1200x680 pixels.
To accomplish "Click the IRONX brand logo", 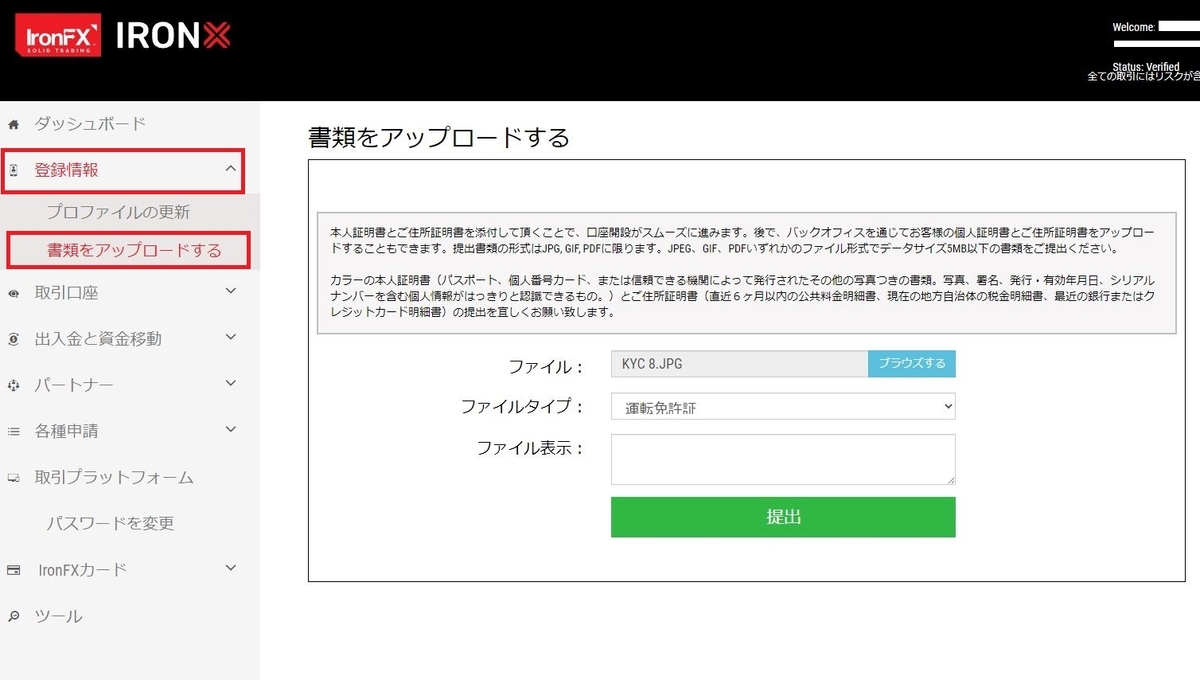I will coord(173,36).
